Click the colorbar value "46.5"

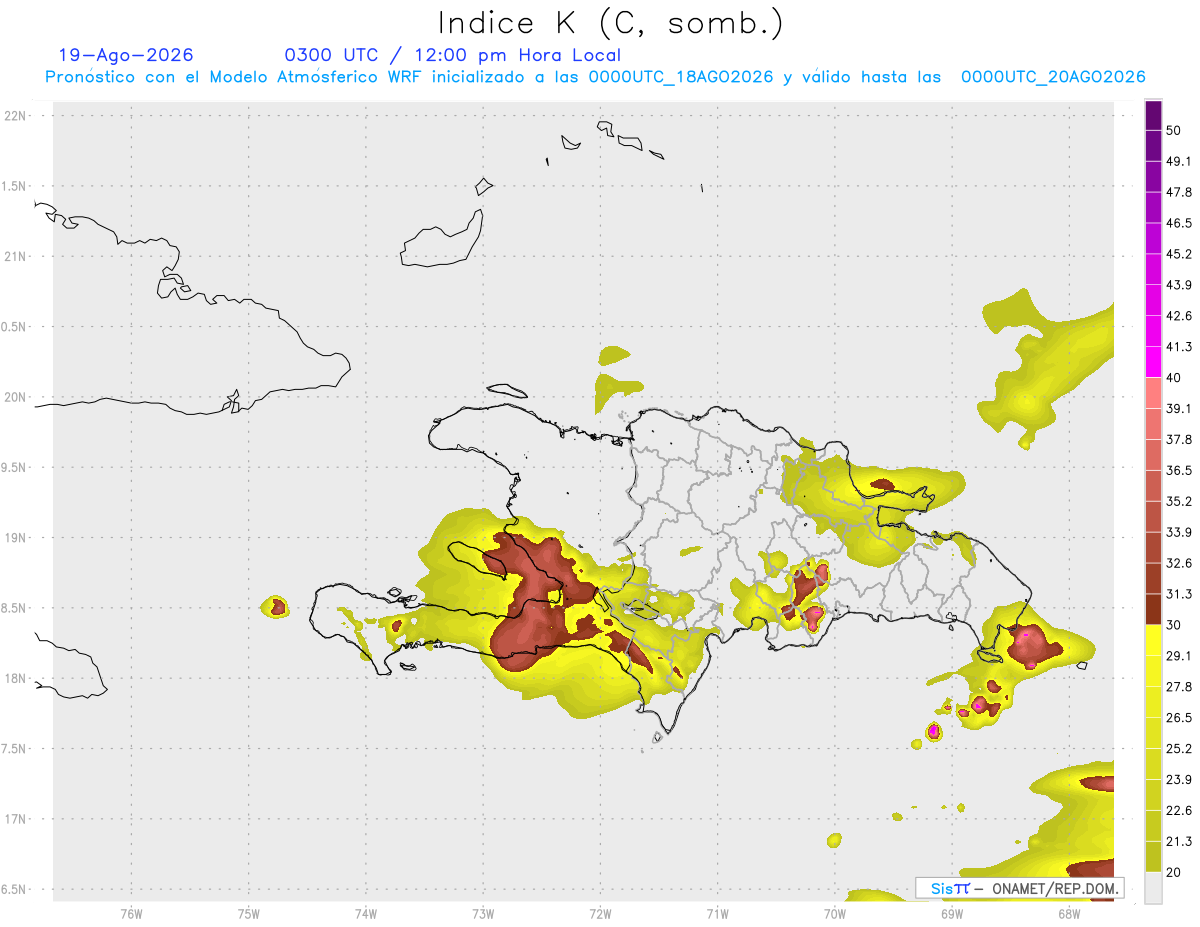(x=1179, y=223)
